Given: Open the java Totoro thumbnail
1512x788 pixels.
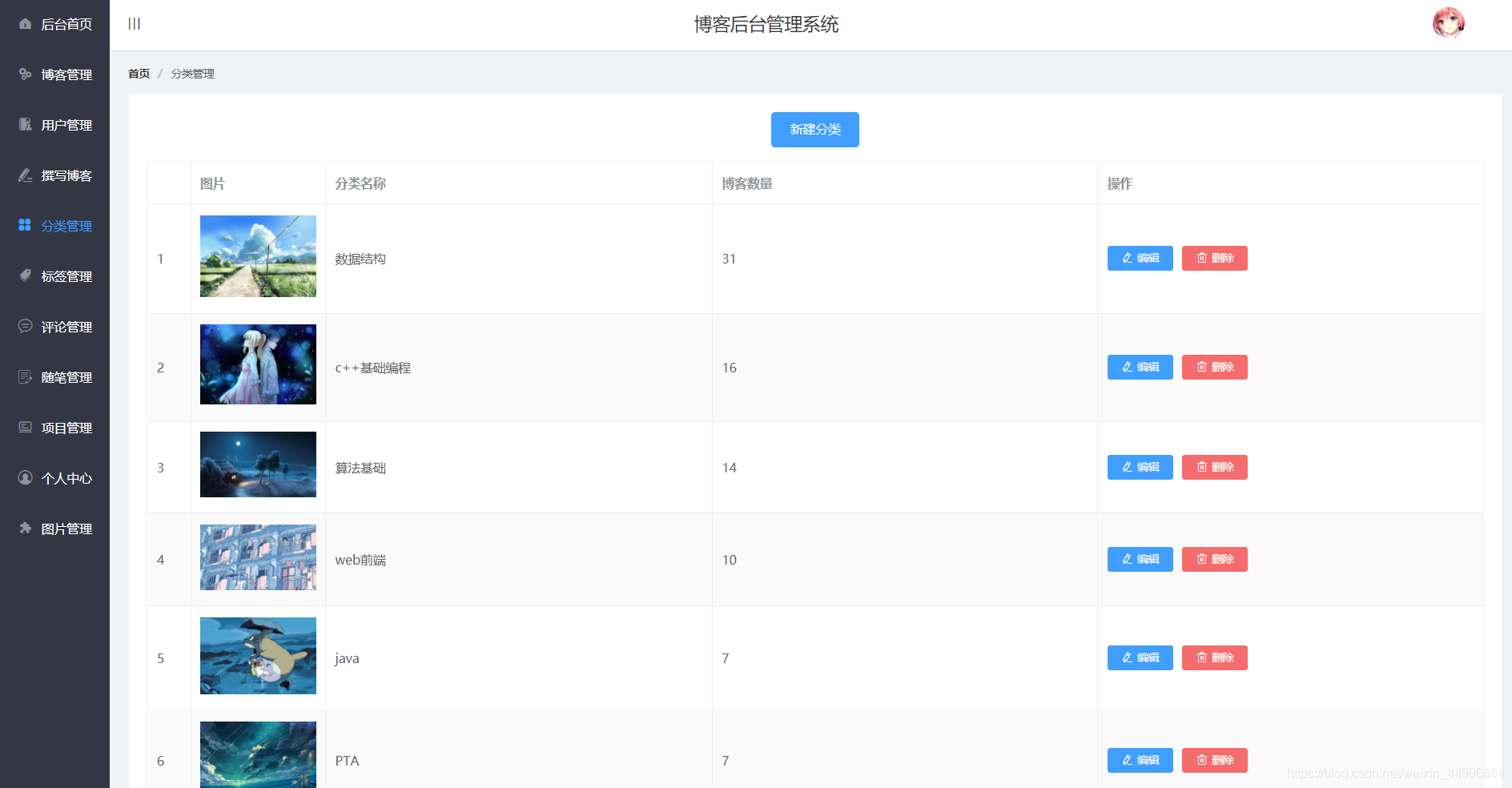Looking at the screenshot, I should [x=258, y=656].
